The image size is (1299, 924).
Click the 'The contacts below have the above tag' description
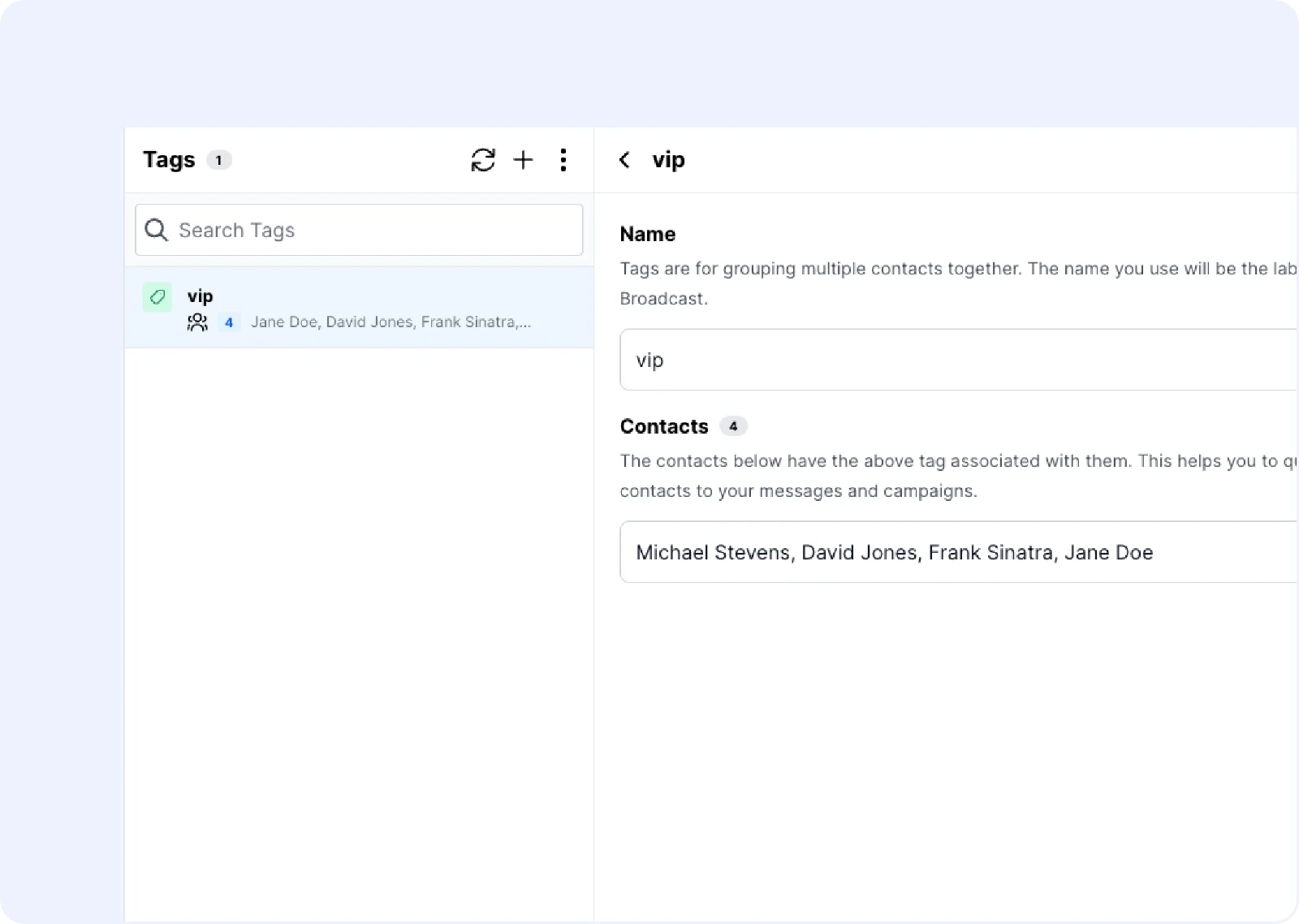coord(958,476)
